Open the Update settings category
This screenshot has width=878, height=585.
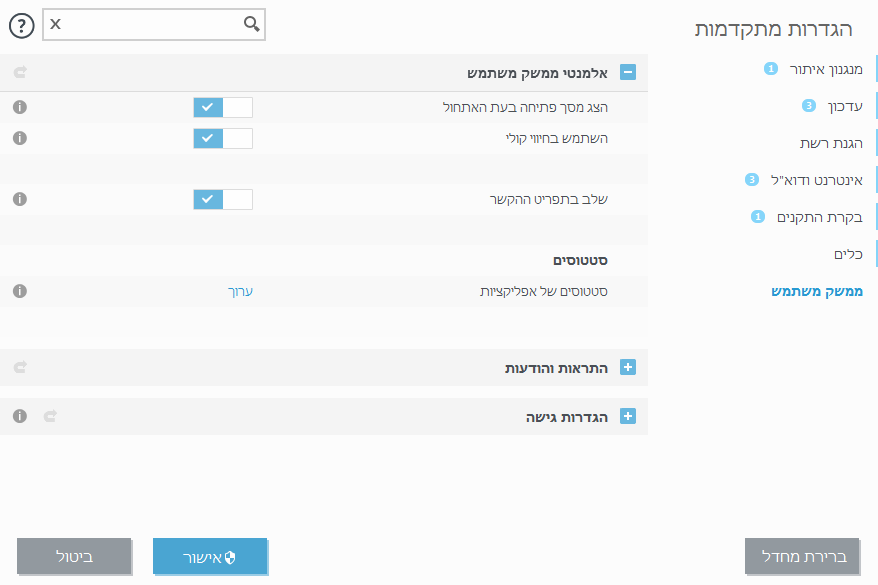(x=843, y=105)
